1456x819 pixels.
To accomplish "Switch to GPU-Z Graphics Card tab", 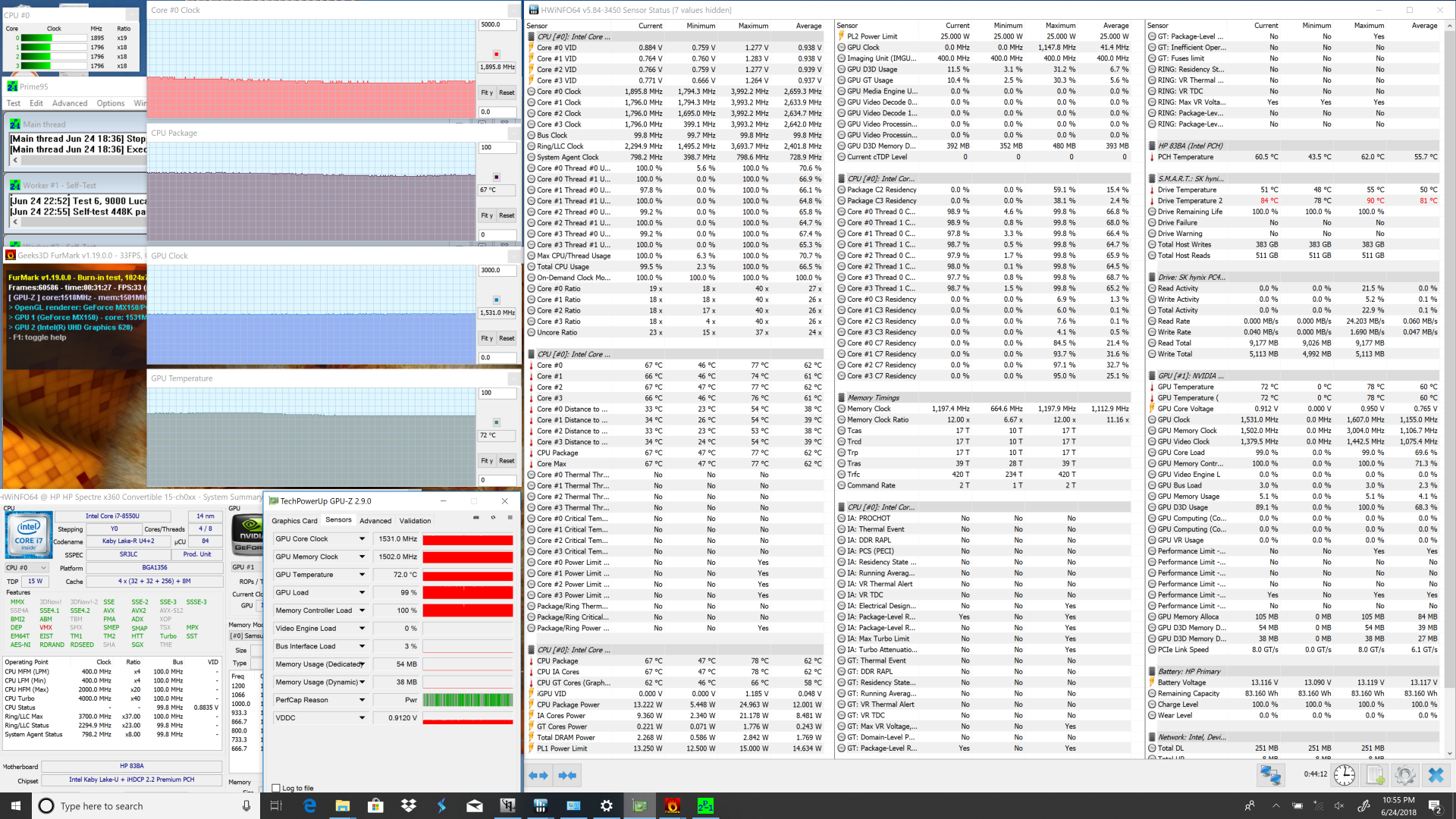I will [294, 521].
